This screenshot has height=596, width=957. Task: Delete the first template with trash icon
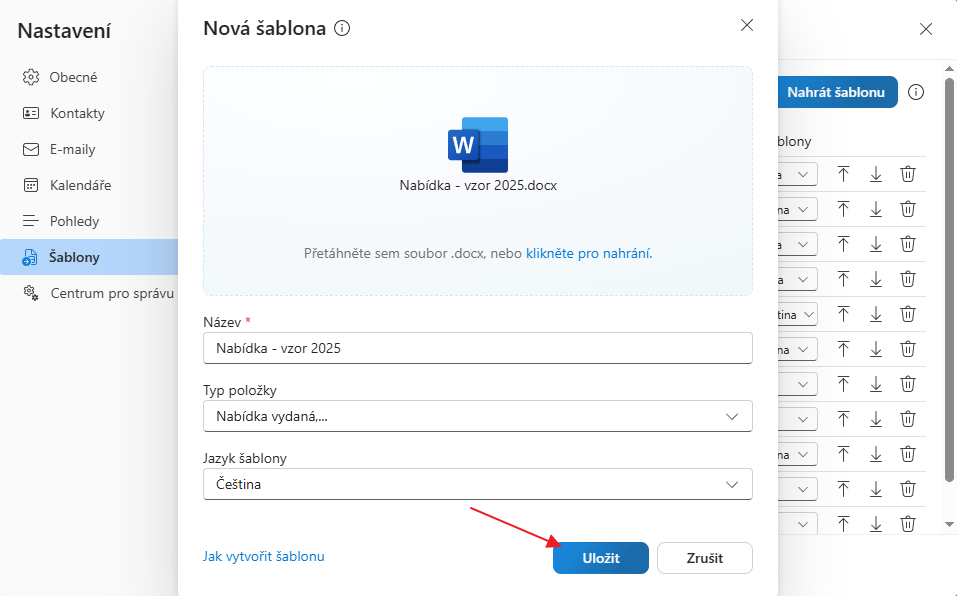pyautogui.click(x=908, y=174)
